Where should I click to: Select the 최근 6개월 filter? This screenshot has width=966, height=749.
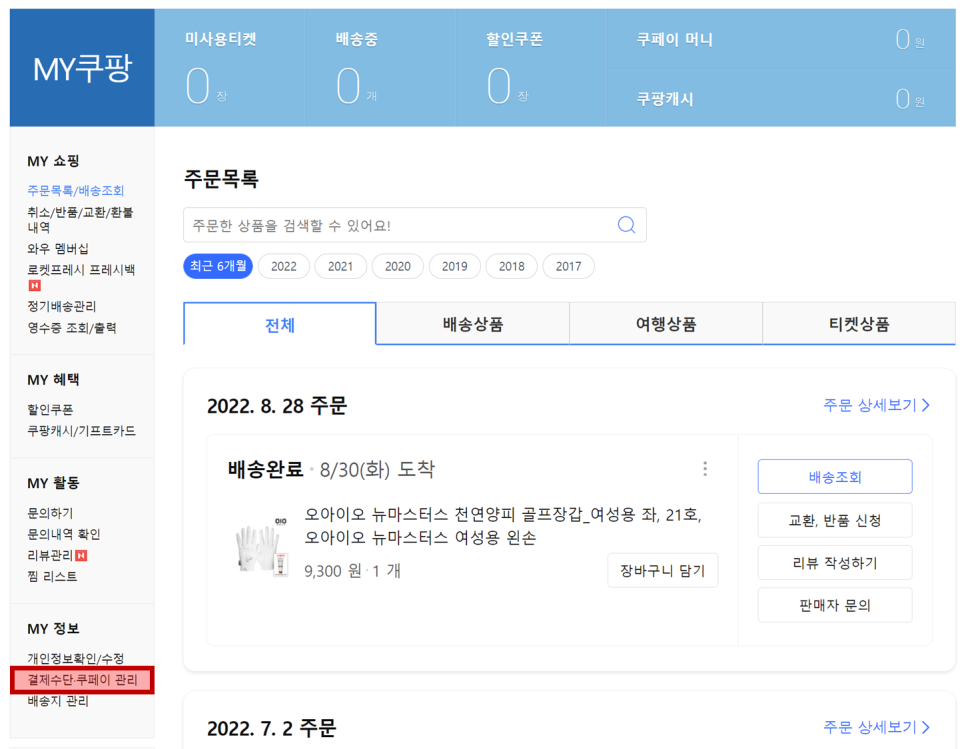click(218, 266)
